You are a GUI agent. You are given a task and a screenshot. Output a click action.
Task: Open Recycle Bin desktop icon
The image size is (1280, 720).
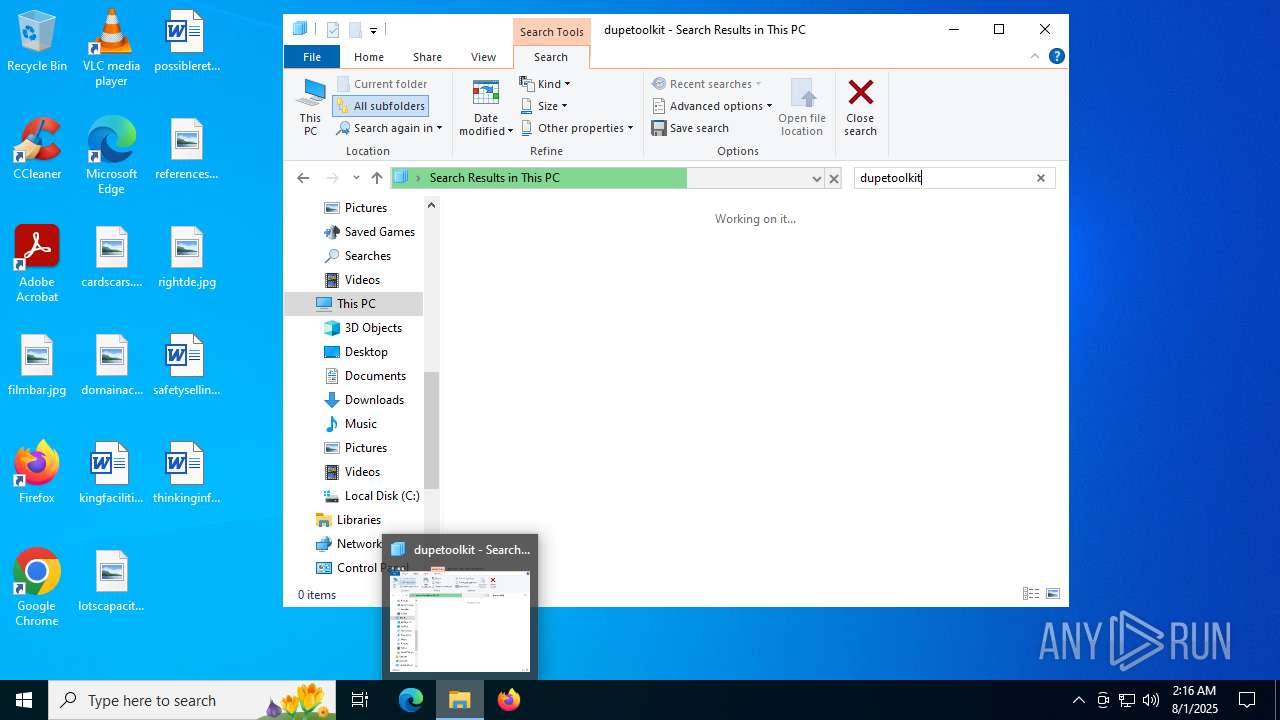click(37, 42)
